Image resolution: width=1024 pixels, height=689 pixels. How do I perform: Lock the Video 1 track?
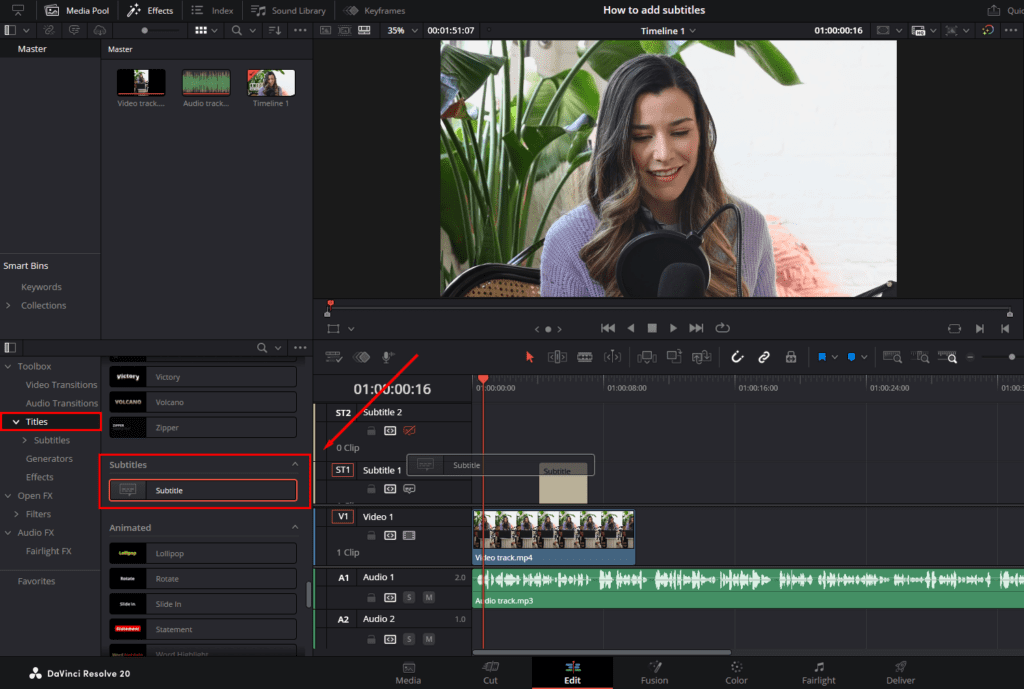click(370, 536)
